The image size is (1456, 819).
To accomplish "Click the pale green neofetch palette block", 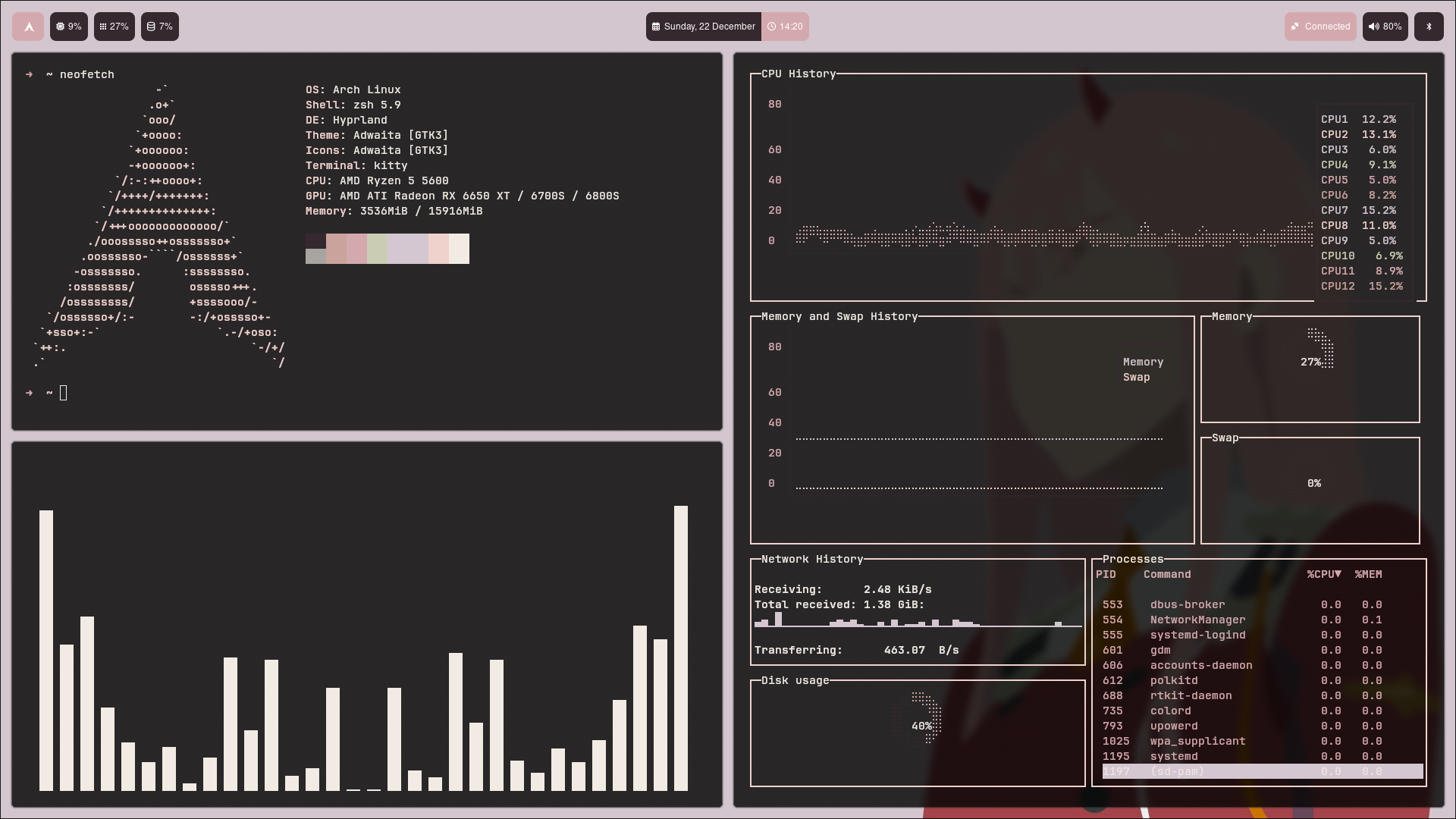I will point(377,249).
